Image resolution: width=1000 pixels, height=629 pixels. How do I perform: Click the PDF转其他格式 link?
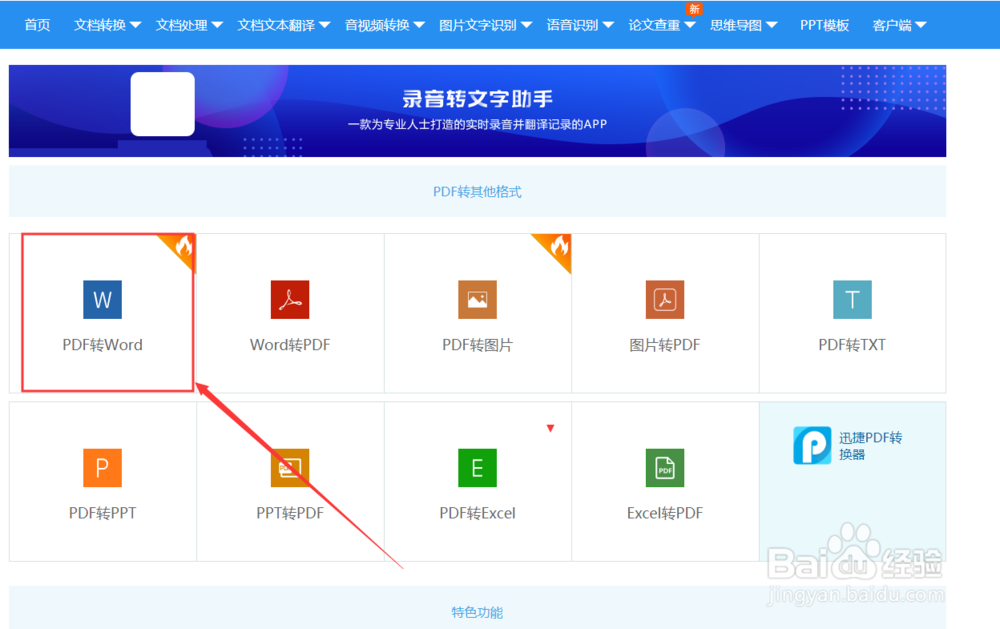point(477,190)
